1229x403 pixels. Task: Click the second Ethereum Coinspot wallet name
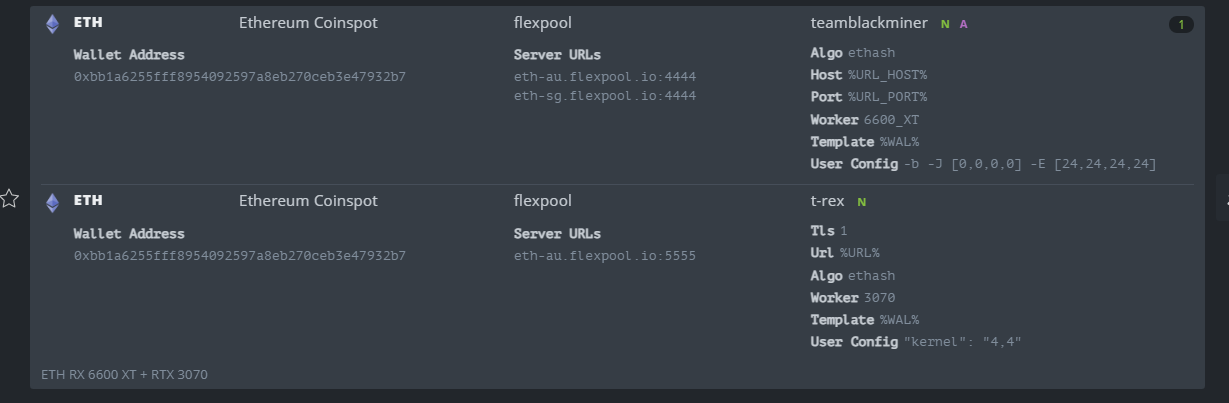point(308,201)
